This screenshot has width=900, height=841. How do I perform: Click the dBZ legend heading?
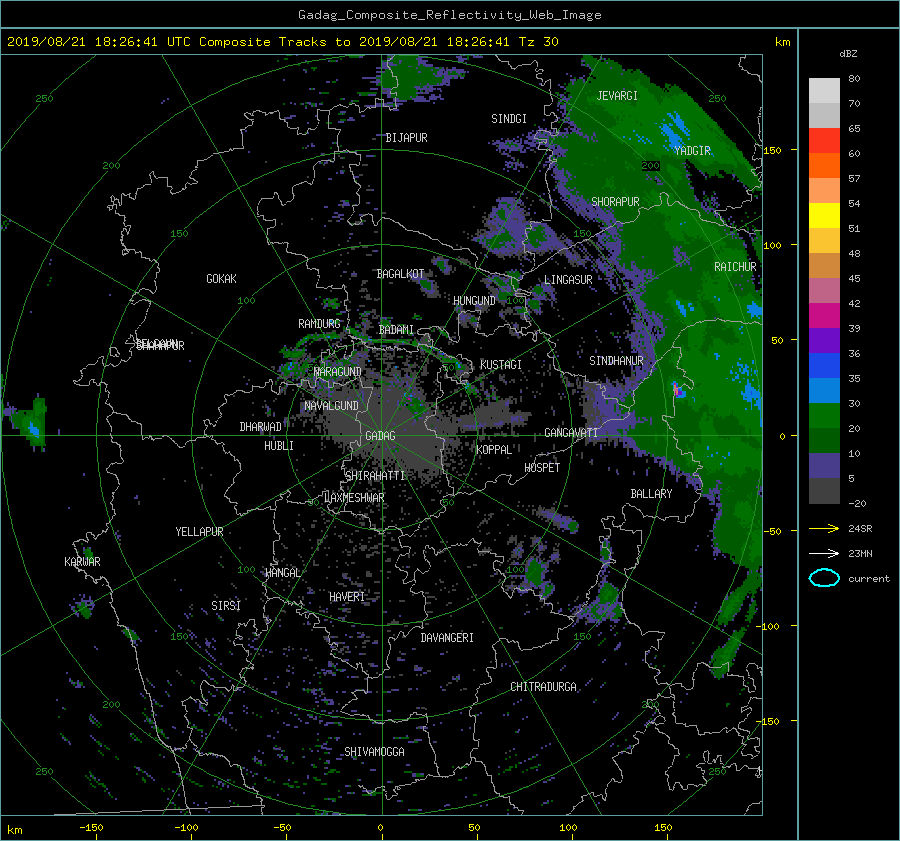click(x=848, y=54)
